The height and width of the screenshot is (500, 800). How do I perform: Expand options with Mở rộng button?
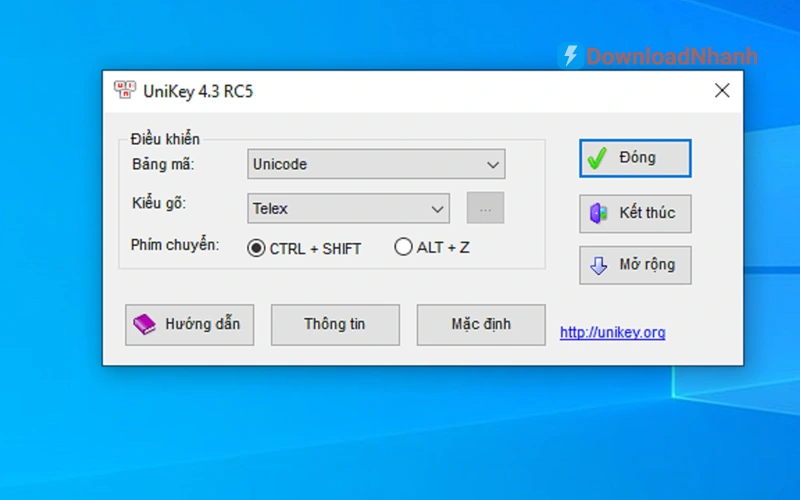point(635,265)
